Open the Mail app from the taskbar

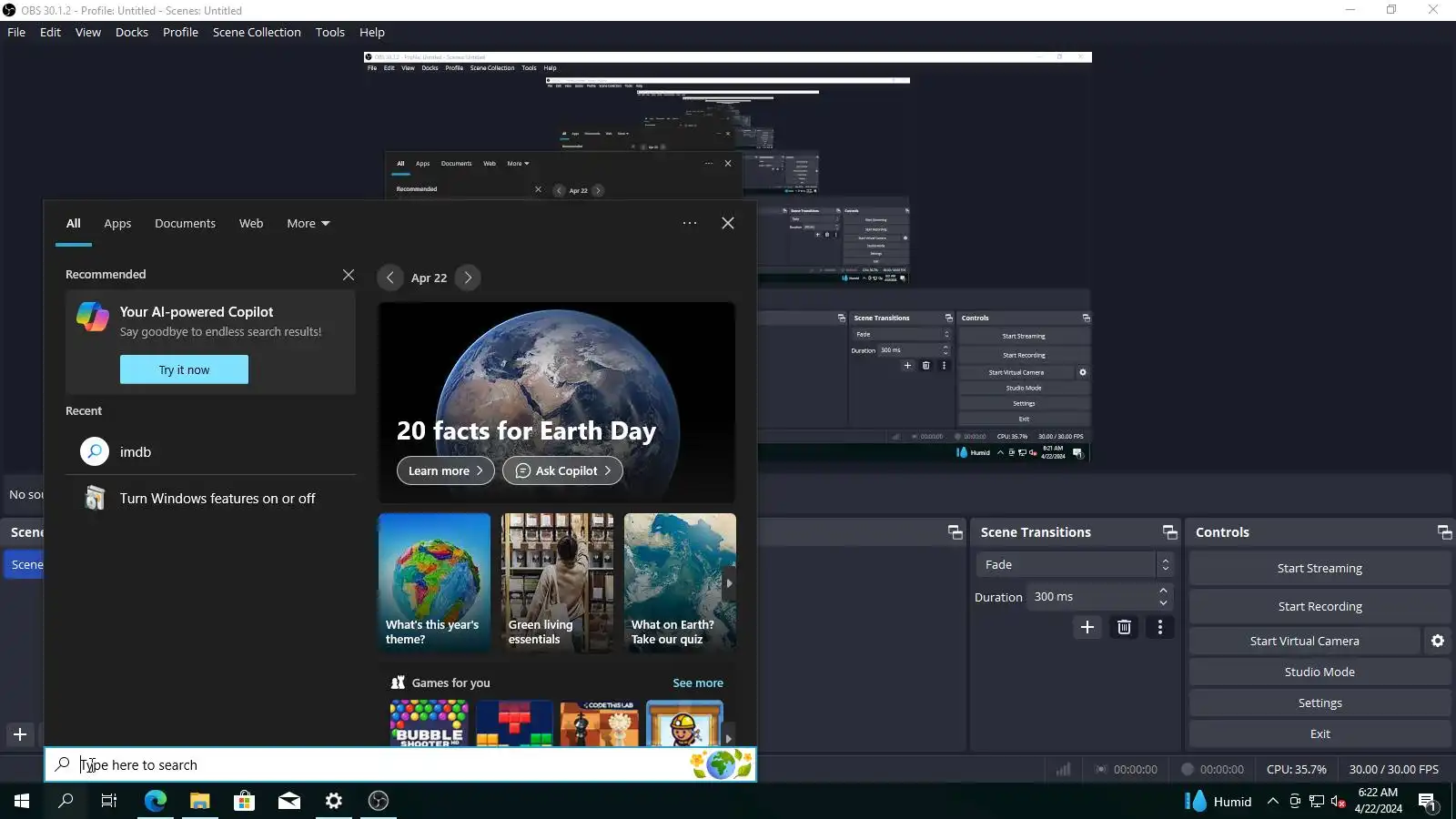coord(289,801)
